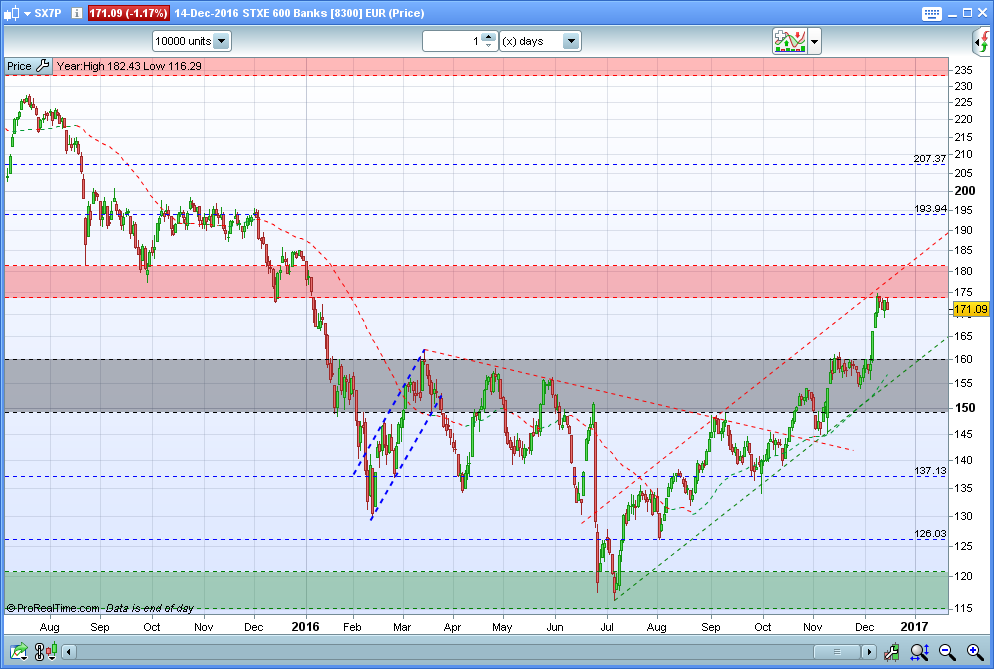Close the chart window
The image size is (994, 669).
point(982,13)
